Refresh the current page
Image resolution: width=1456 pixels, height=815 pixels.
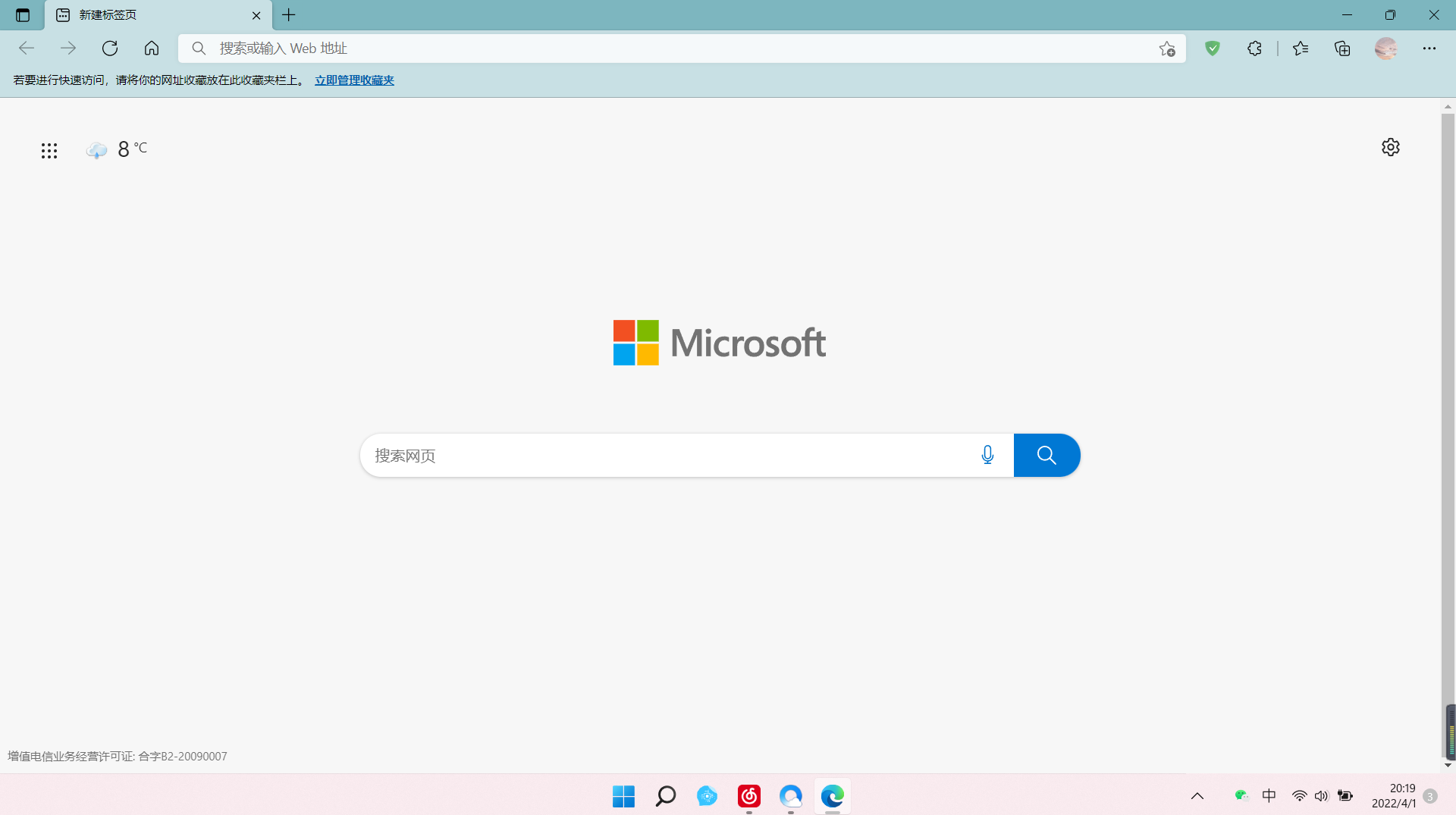tap(110, 49)
